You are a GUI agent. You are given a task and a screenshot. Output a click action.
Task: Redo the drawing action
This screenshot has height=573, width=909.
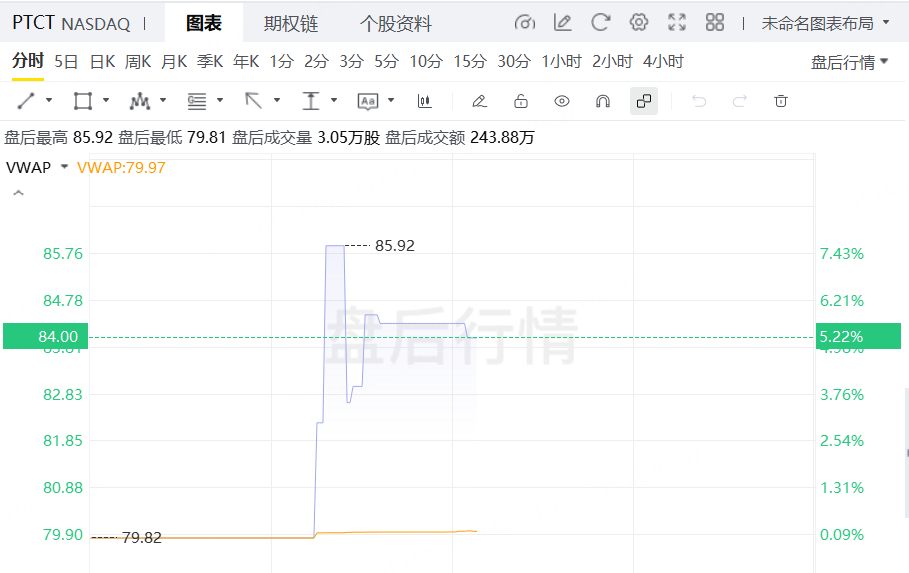coord(740,101)
